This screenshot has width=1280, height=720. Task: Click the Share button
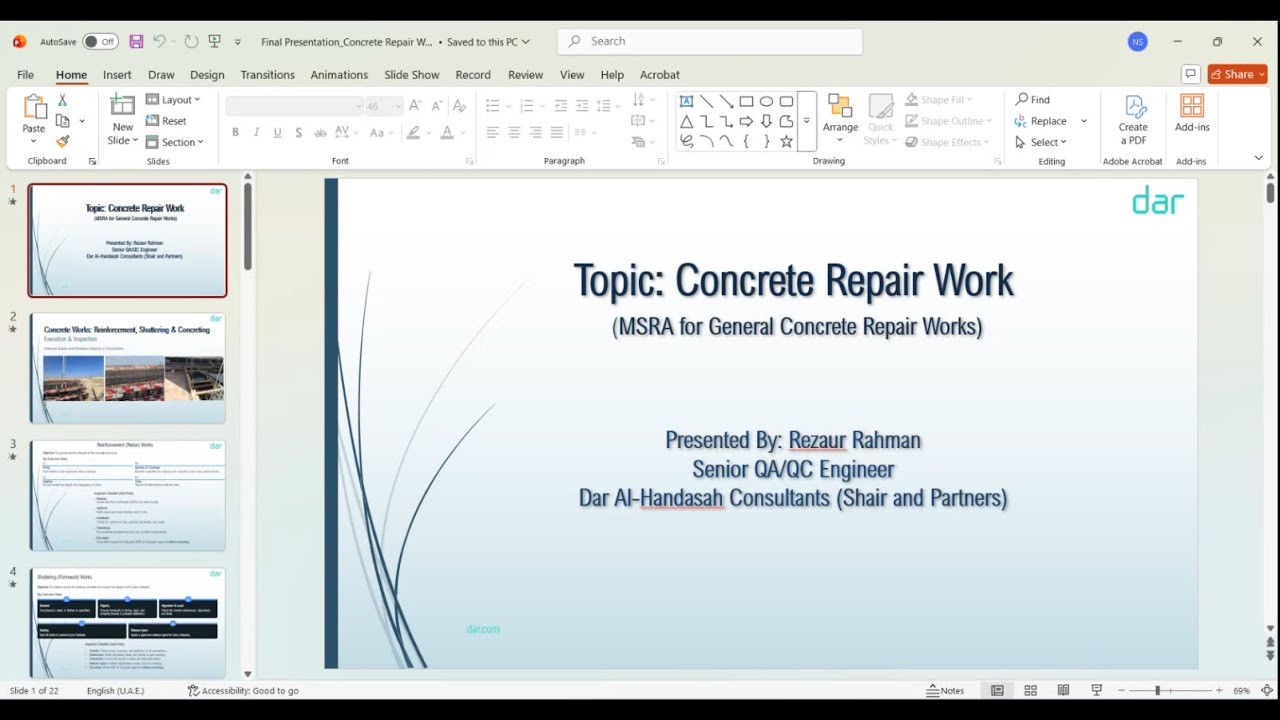[x=1237, y=74]
